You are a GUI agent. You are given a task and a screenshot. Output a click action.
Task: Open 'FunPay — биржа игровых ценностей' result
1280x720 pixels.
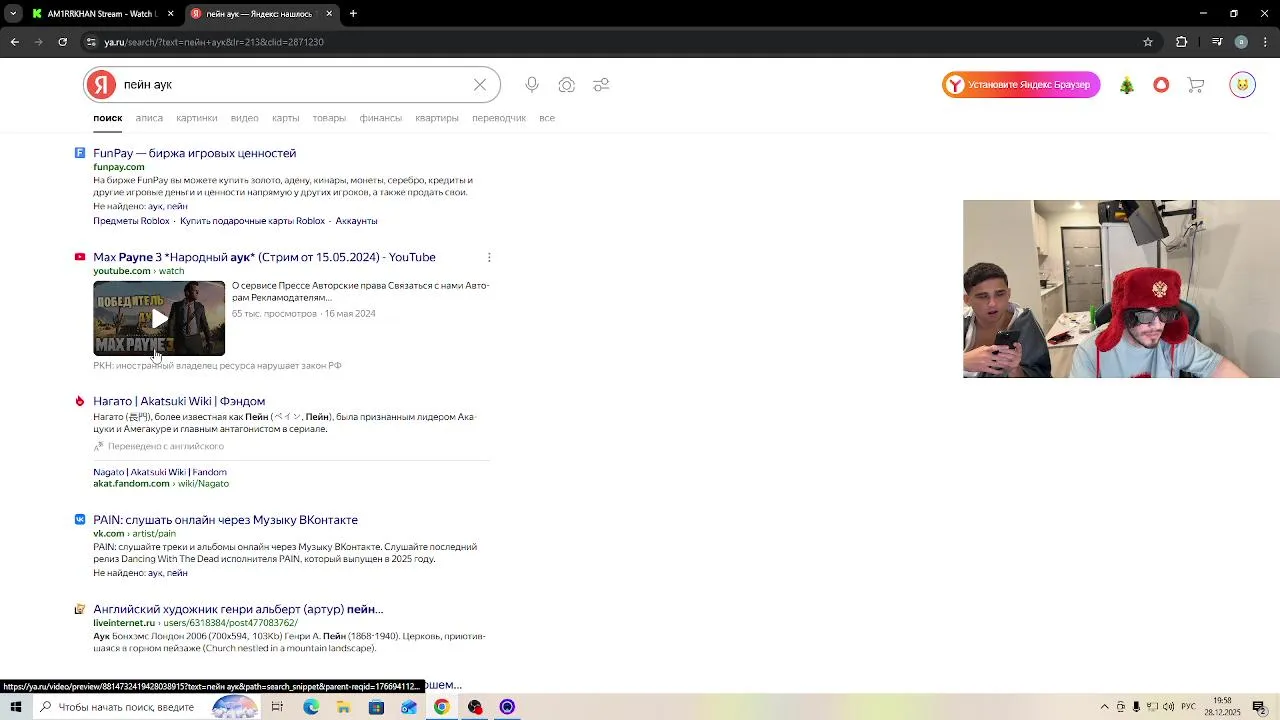pos(195,153)
